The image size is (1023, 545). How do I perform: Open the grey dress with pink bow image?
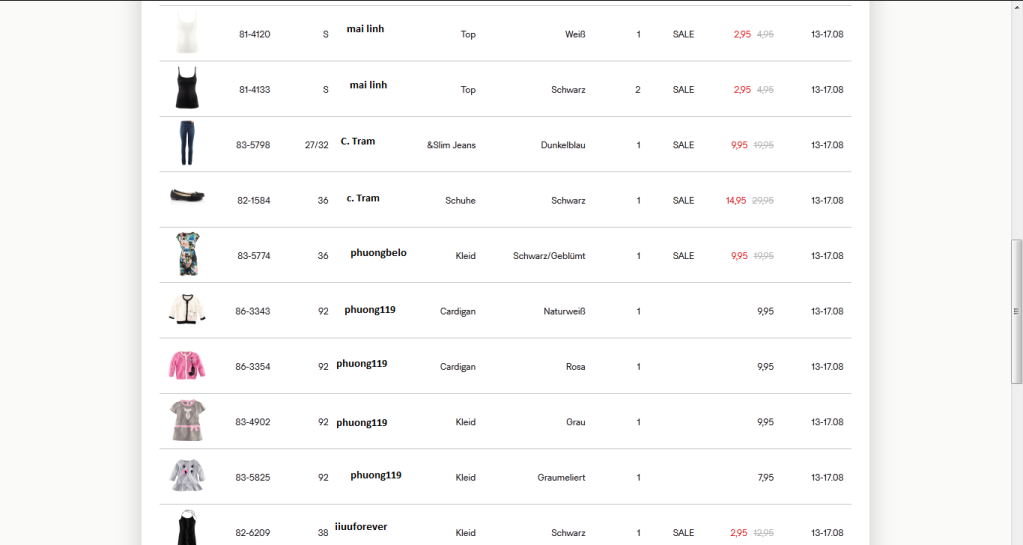[187, 421]
